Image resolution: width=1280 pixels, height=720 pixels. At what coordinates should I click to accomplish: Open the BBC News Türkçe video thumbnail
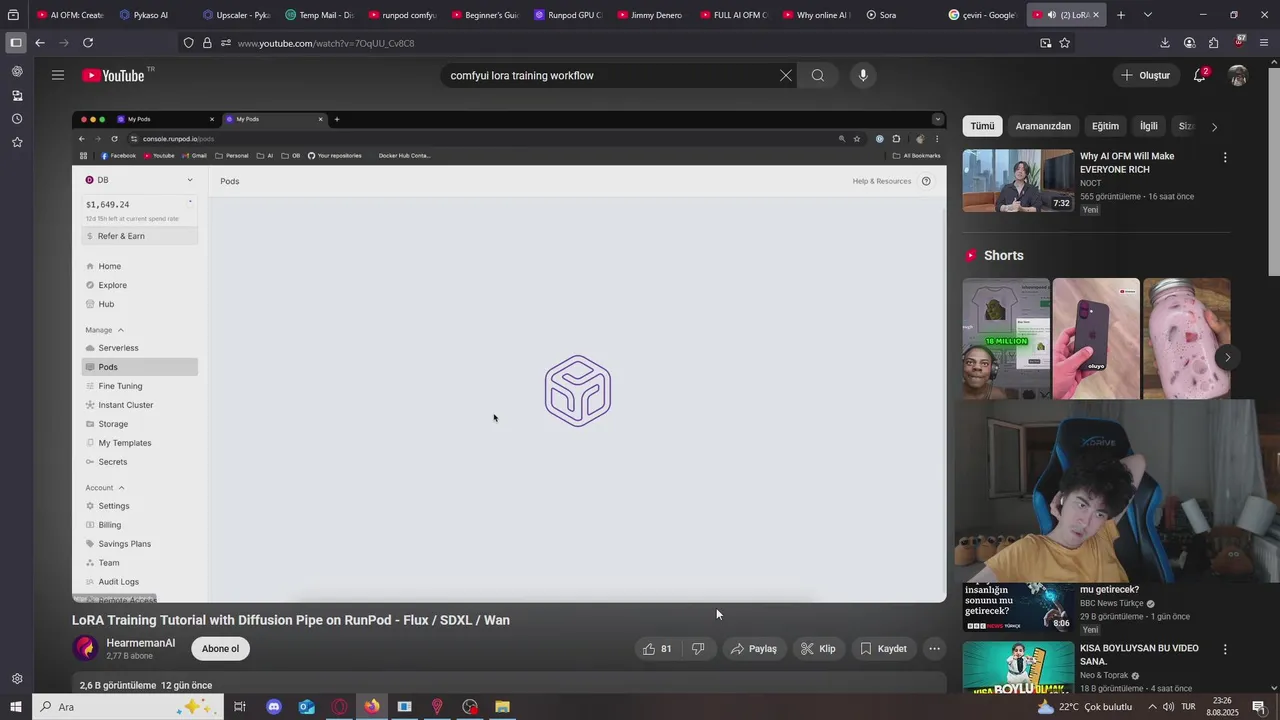(1018, 608)
